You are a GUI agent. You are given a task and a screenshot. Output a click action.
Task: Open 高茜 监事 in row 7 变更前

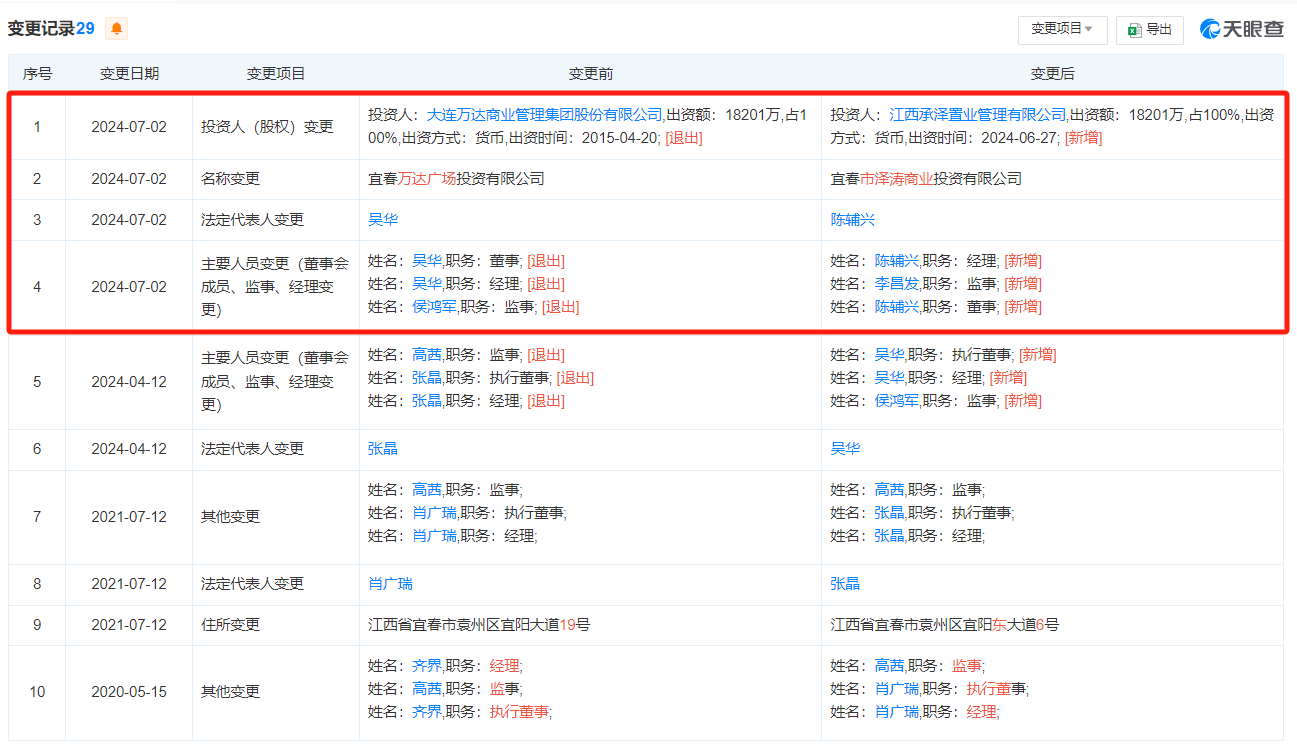coord(427,490)
